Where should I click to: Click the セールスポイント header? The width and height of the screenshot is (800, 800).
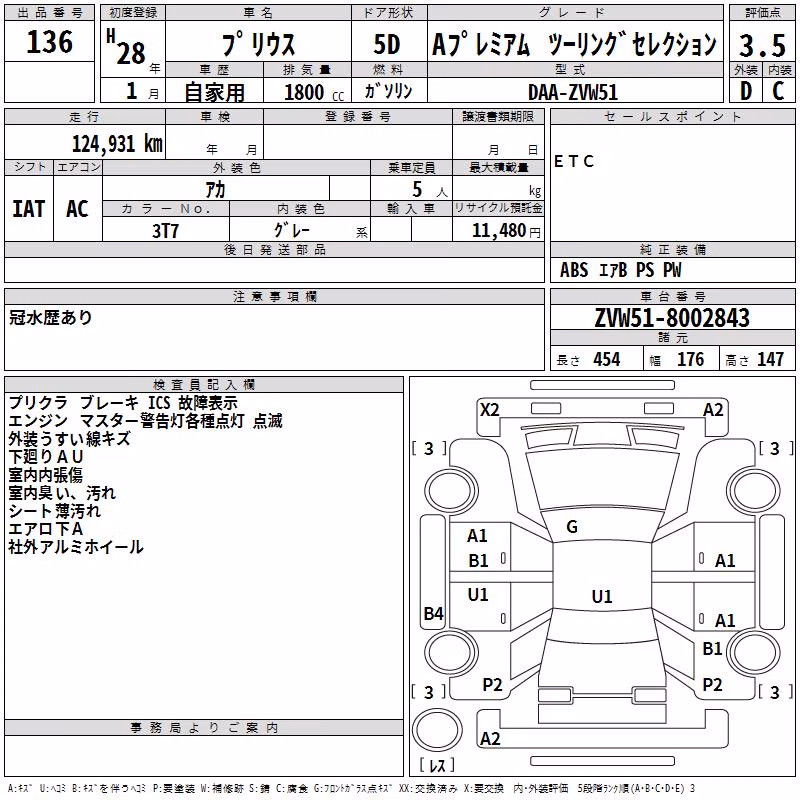coord(672,117)
